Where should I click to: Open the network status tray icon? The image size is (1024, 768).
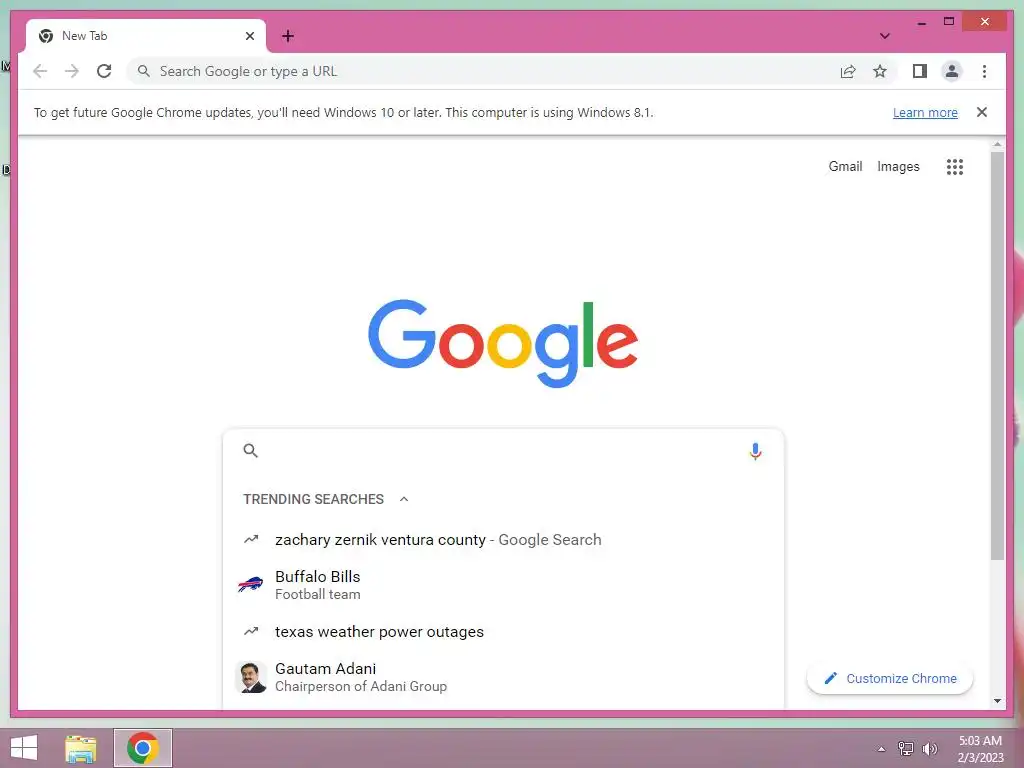(x=905, y=749)
